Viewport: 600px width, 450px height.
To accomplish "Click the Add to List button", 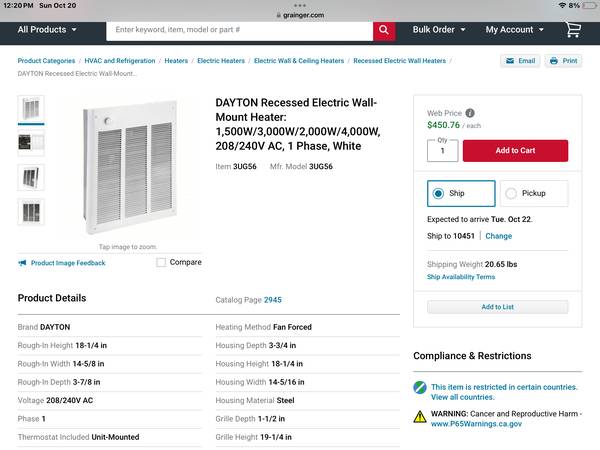I will click(497, 307).
